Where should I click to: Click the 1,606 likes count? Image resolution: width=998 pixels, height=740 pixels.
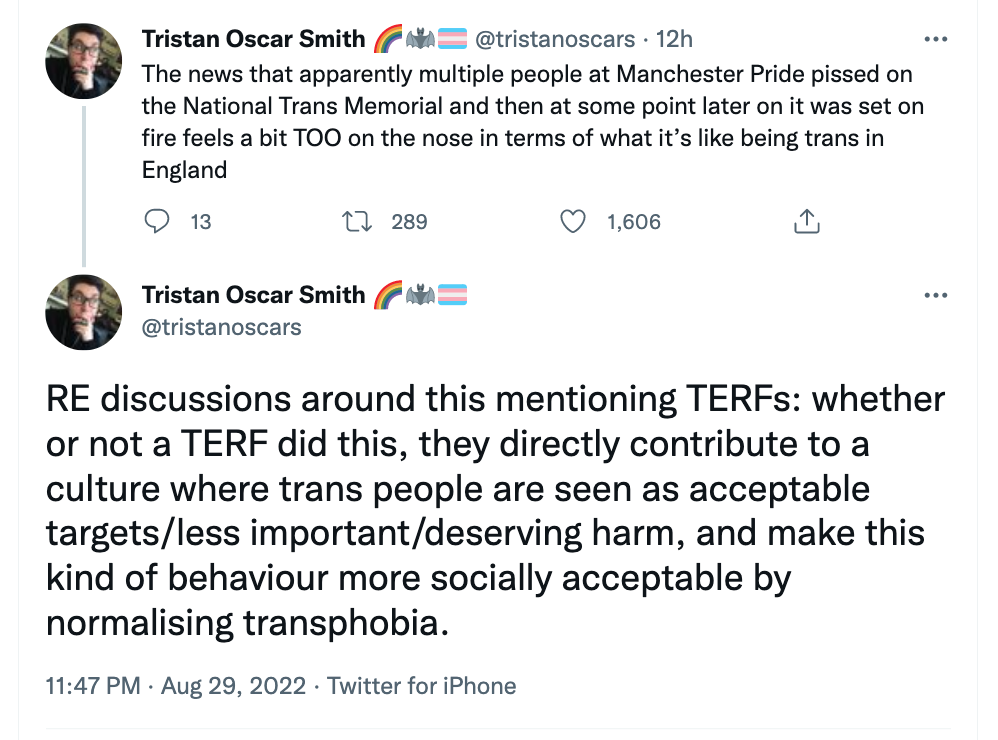point(633,221)
